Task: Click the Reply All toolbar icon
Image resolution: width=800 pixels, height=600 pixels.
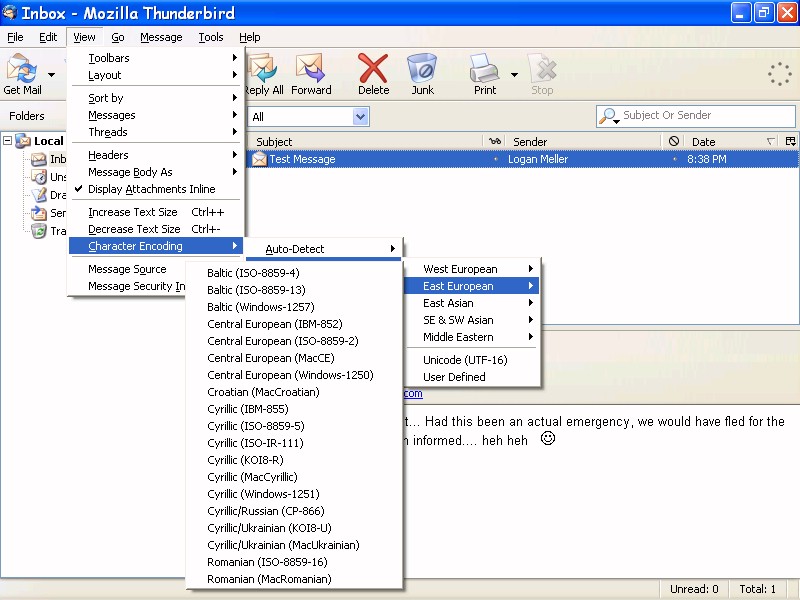Action: 262,68
